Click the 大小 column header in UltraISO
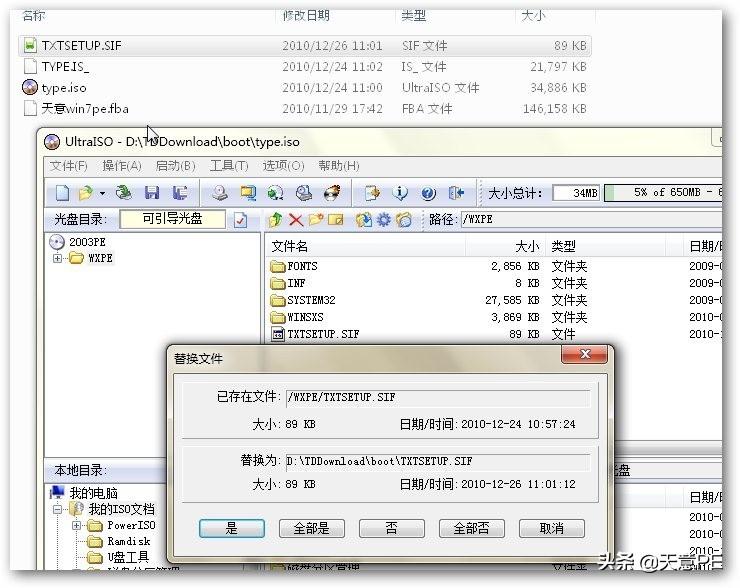The image size is (740, 588). tap(505, 246)
